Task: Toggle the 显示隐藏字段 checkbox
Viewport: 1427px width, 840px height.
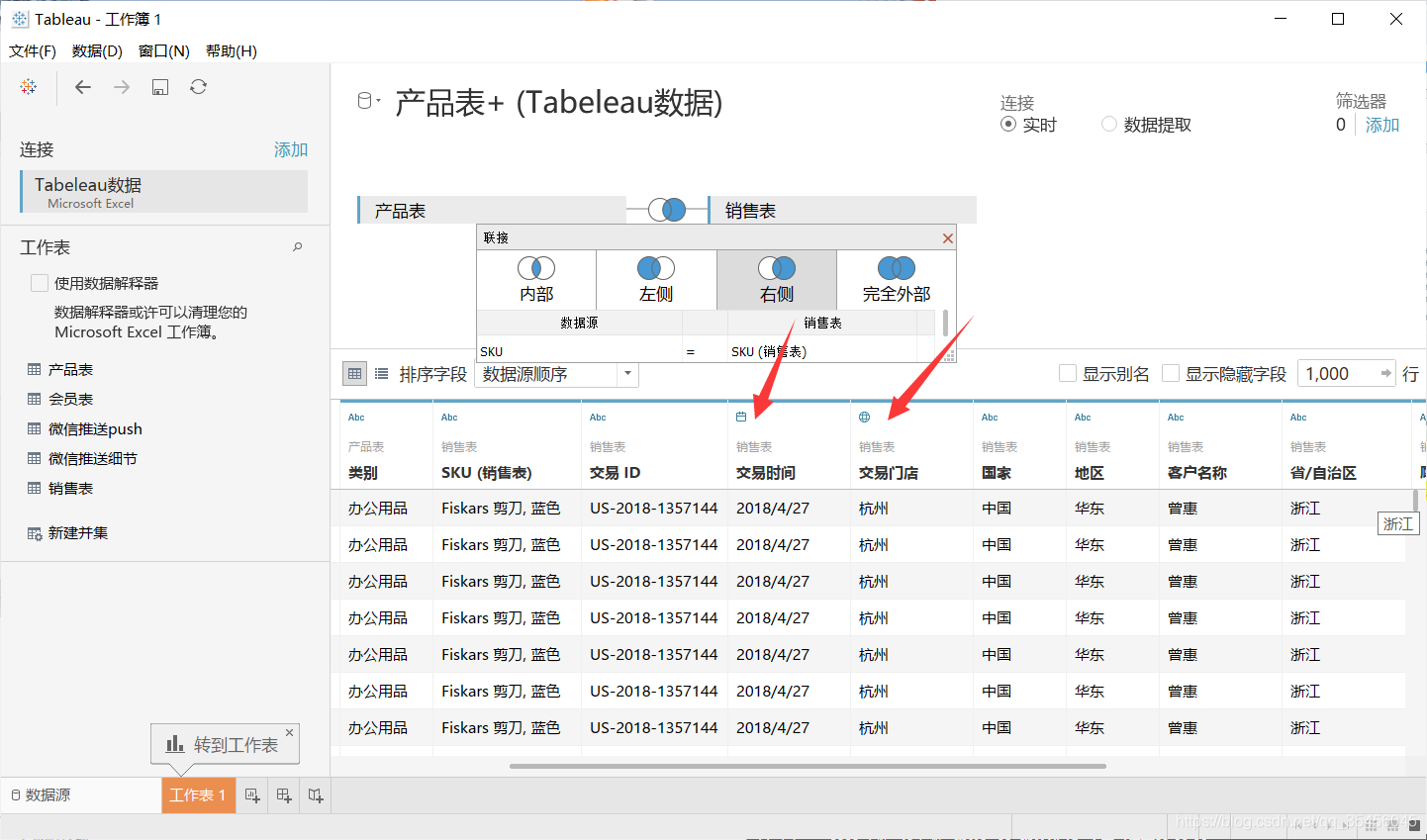Action: 1171,373
